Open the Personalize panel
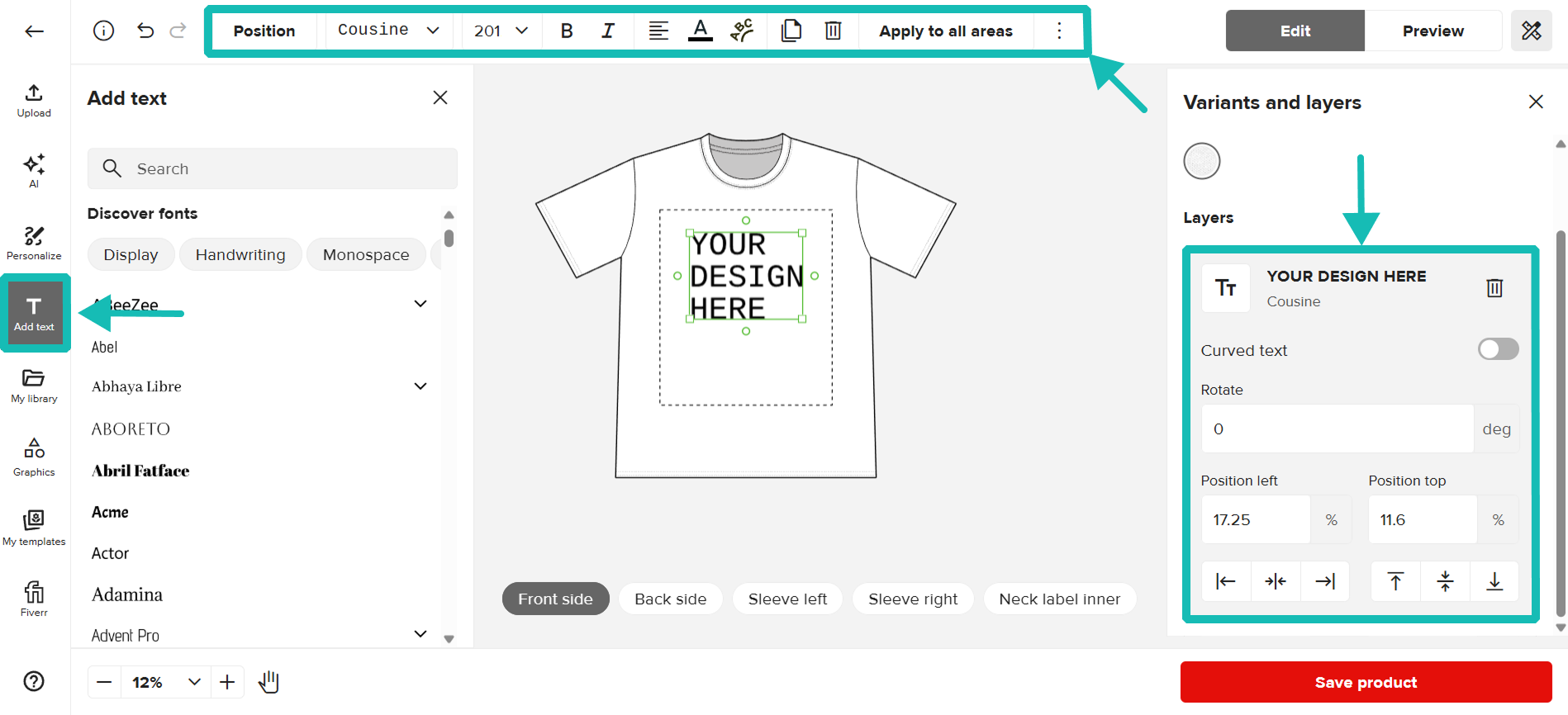The image size is (1568, 715). (x=34, y=243)
